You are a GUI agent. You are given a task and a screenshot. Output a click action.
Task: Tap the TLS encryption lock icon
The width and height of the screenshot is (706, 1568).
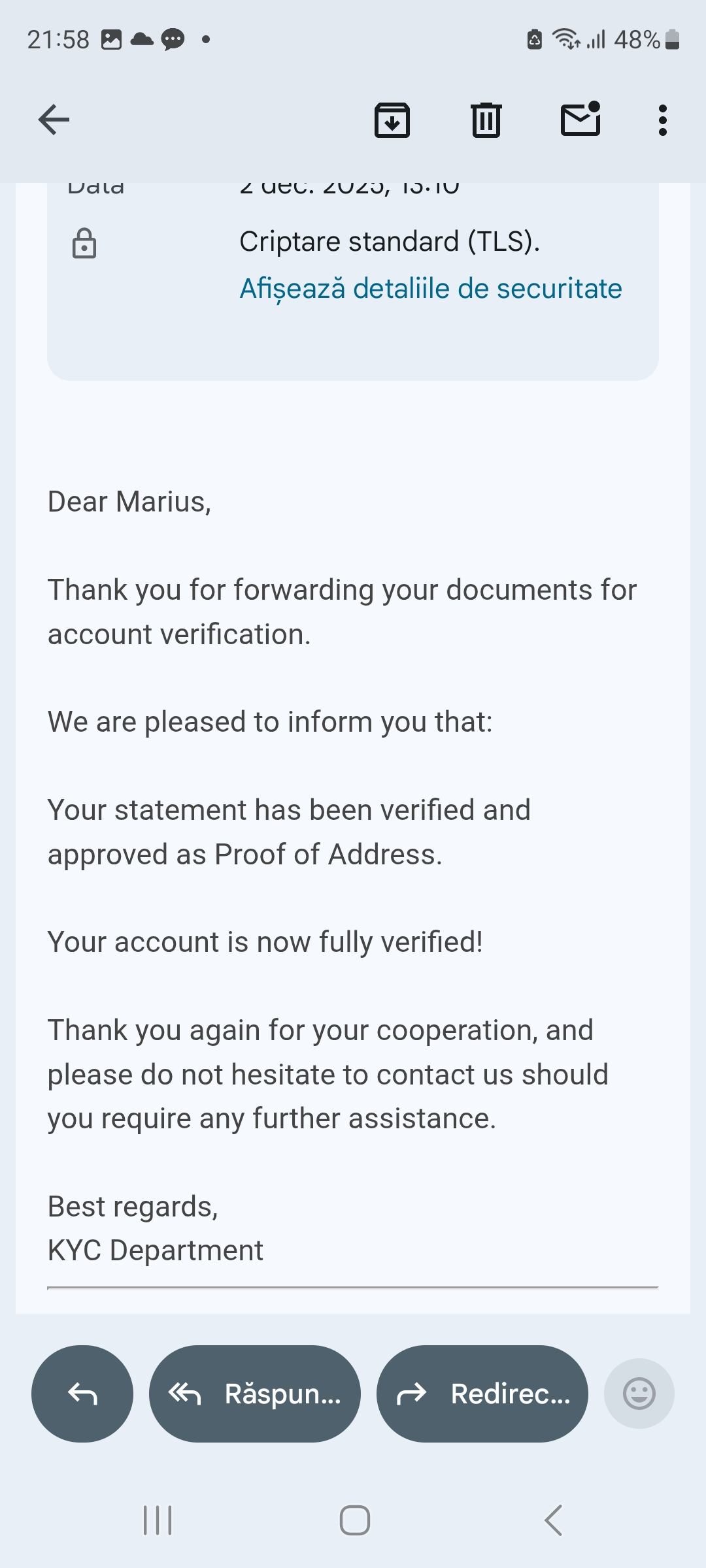point(84,244)
